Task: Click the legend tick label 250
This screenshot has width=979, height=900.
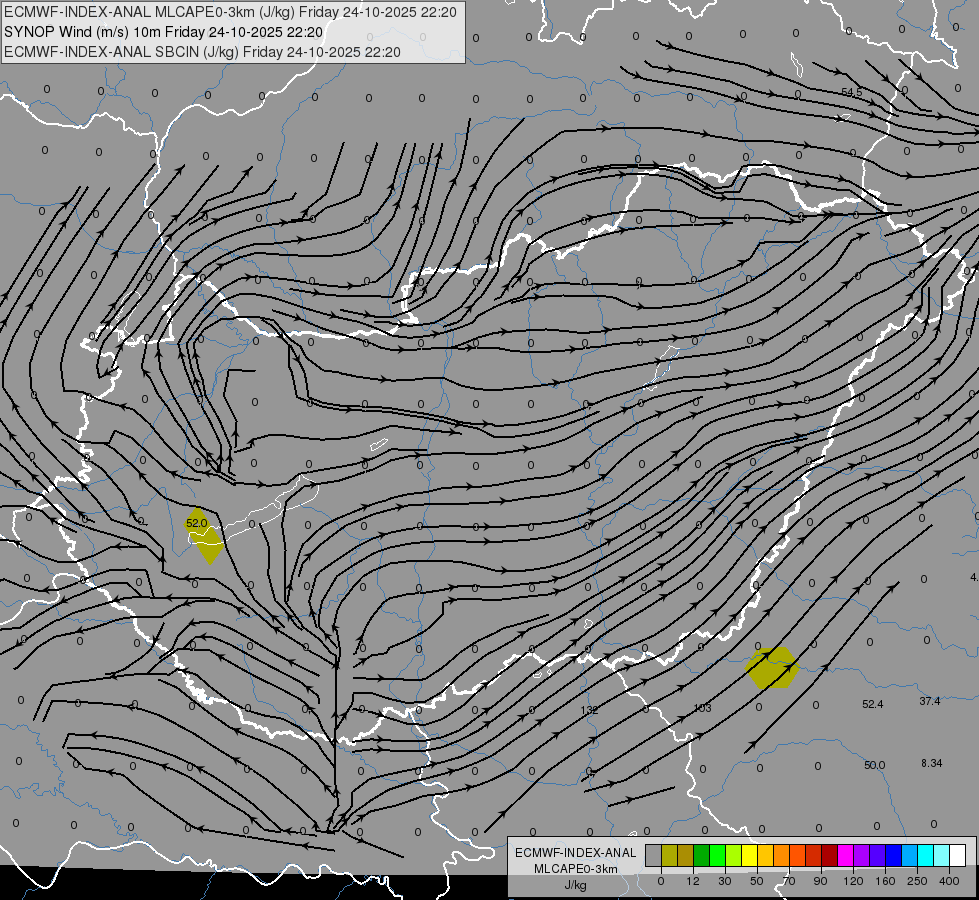Action: 917,881
